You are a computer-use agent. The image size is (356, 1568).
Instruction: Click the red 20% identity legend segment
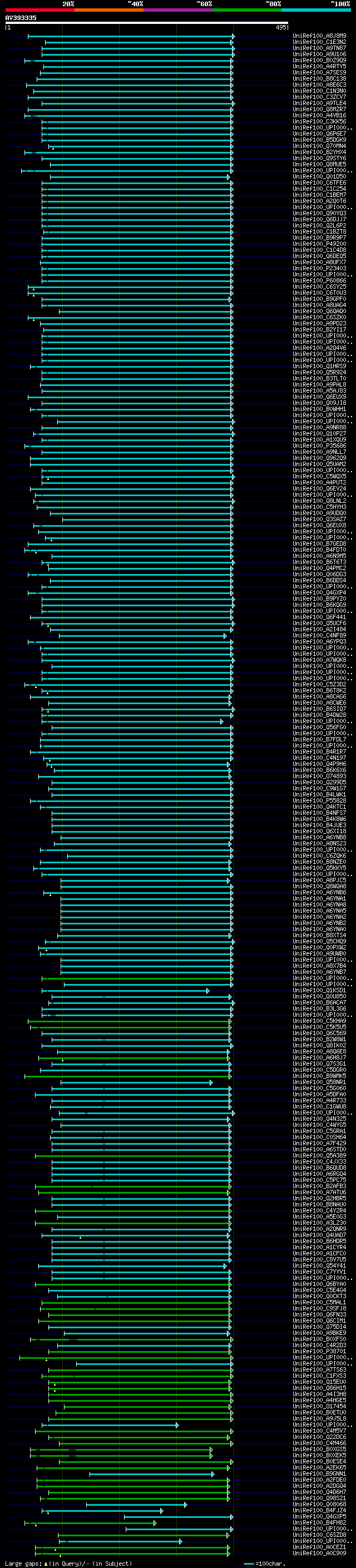pyautogui.click(x=39, y=10)
